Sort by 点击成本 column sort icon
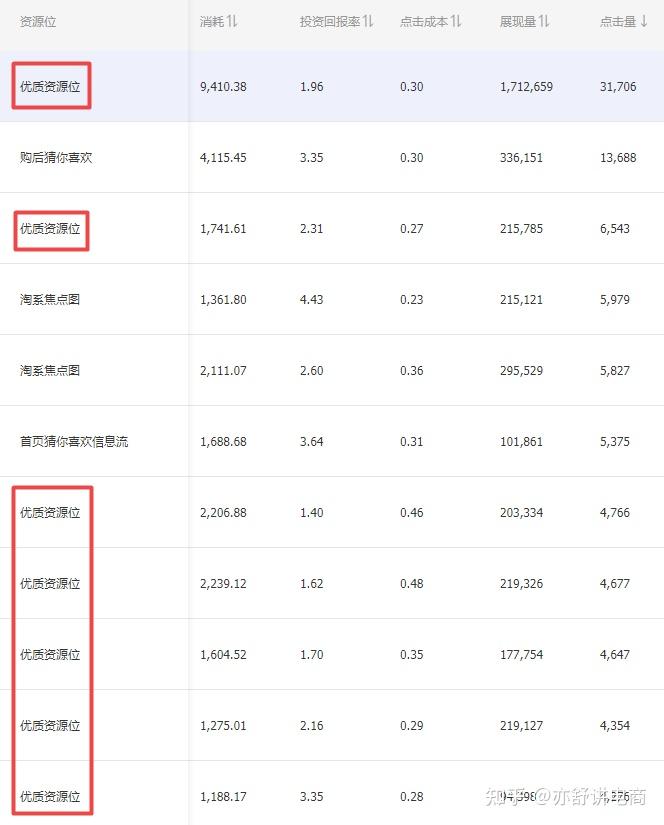 pos(456,21)
